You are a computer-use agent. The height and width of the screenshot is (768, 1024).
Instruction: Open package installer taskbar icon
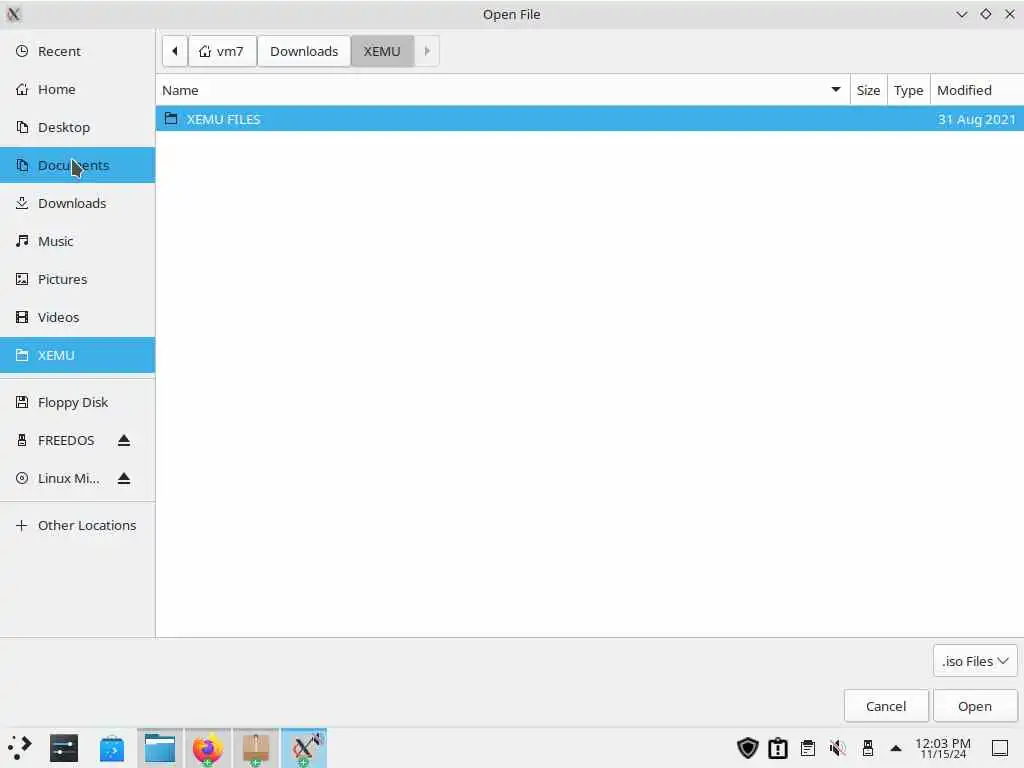(256, 748)
